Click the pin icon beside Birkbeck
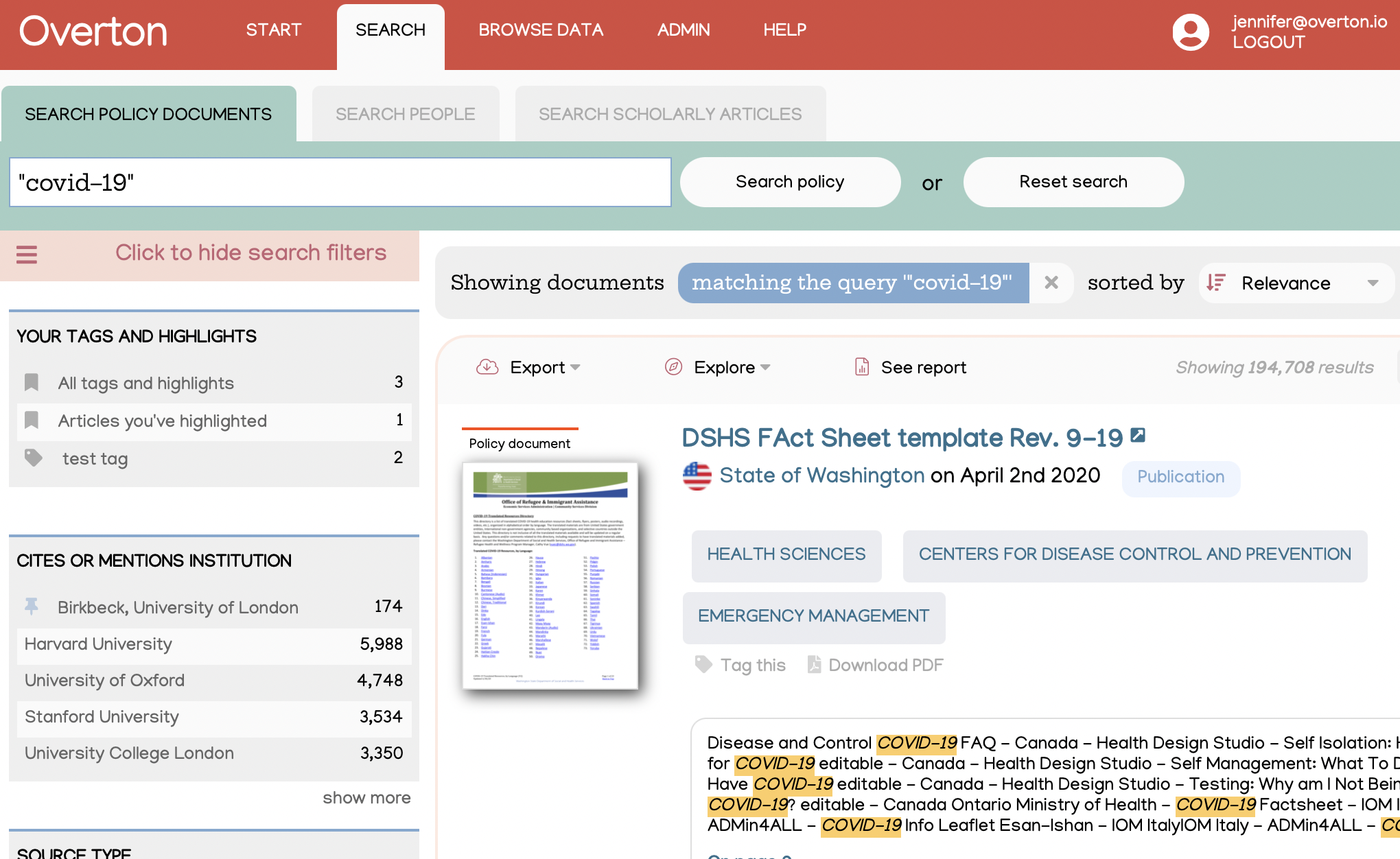 click(32, 606)
